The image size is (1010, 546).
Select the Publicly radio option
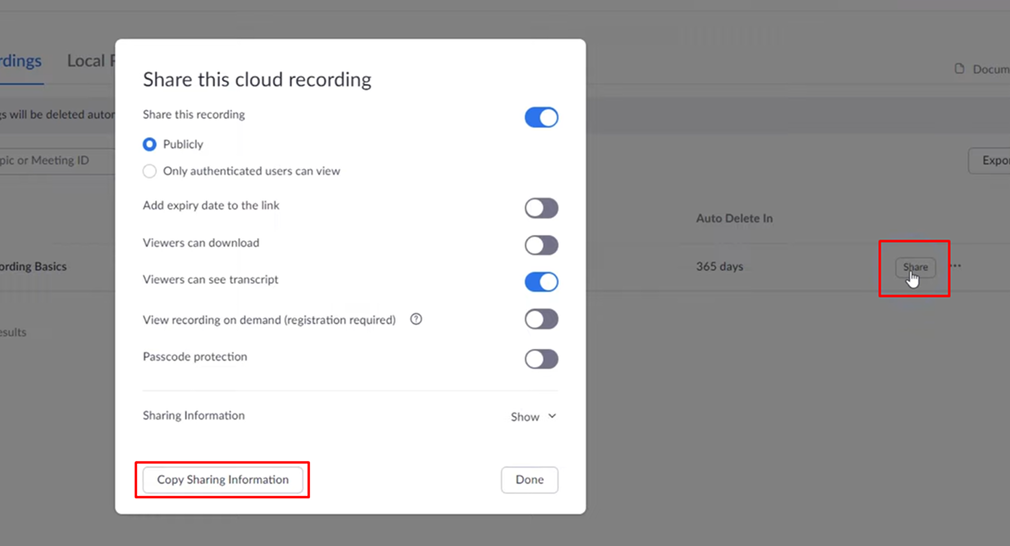[150, 144]
